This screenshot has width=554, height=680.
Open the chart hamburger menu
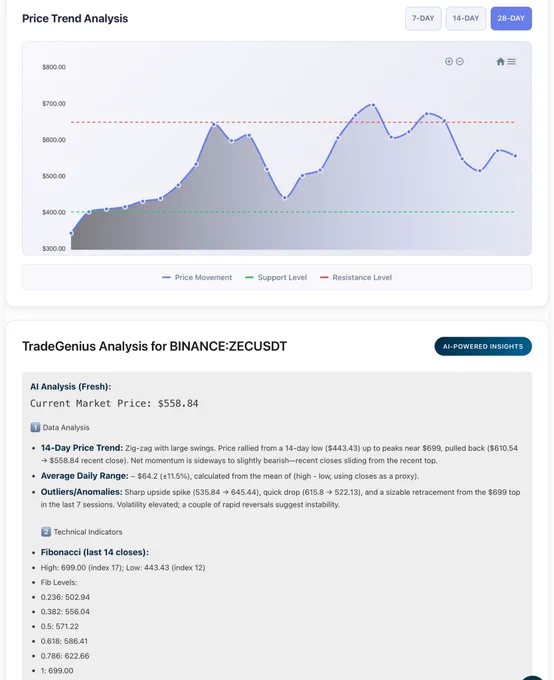tap(511, 62)
